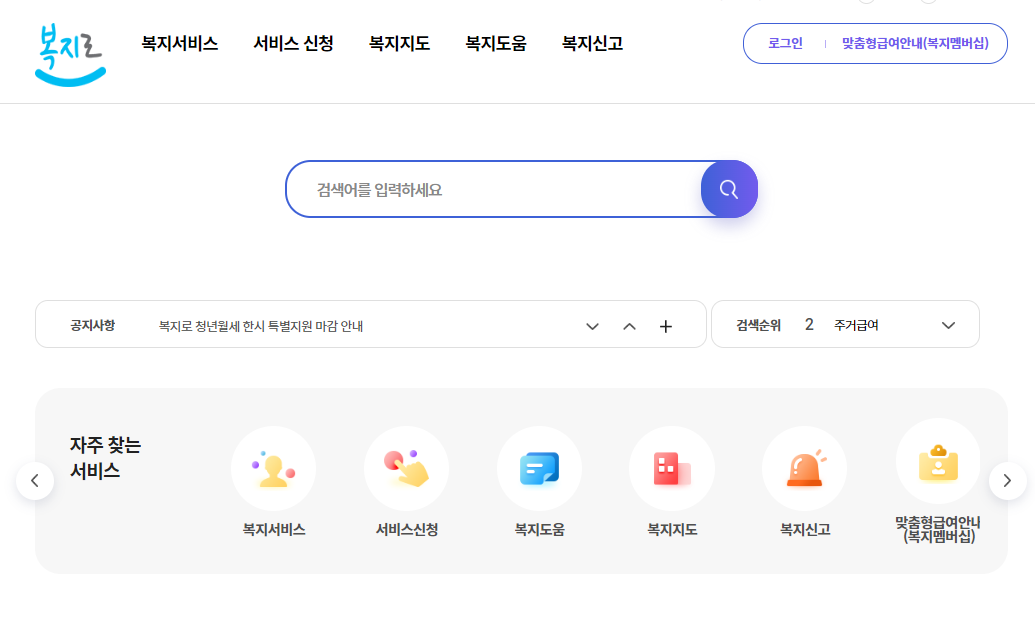Open the 복지도움 menu
The image size is (1035, 617).
(x=494, y=44)
